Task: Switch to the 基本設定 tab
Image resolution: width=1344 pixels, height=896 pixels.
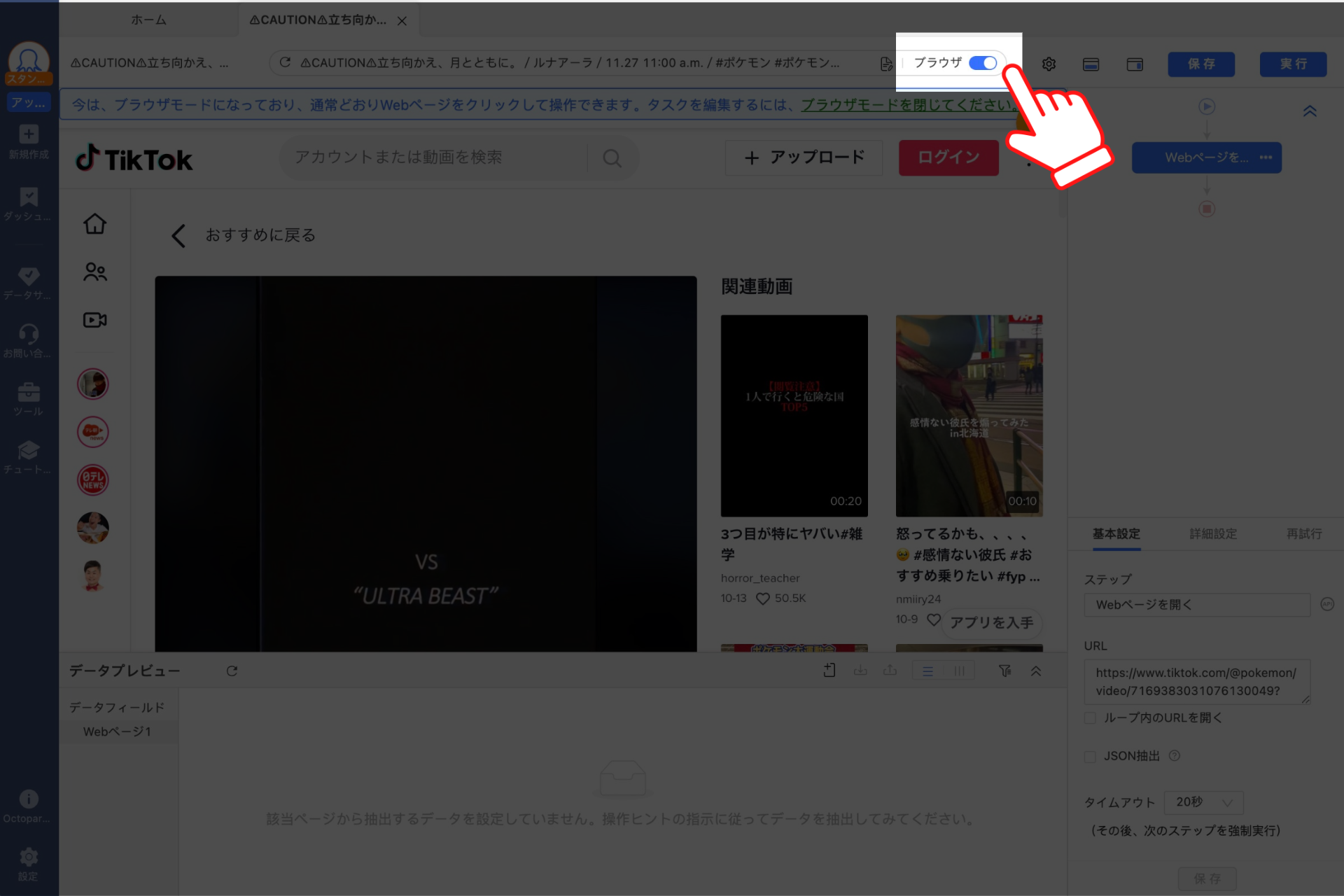Action: (x=1116, y=534)
